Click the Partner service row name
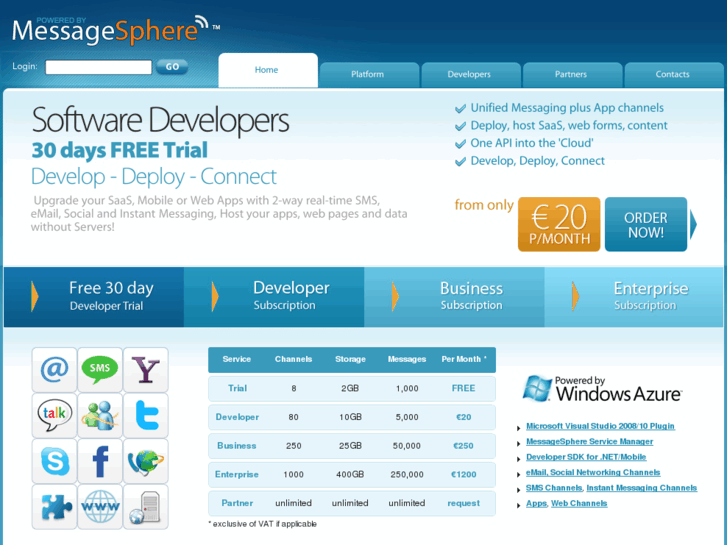 (237, 503)
